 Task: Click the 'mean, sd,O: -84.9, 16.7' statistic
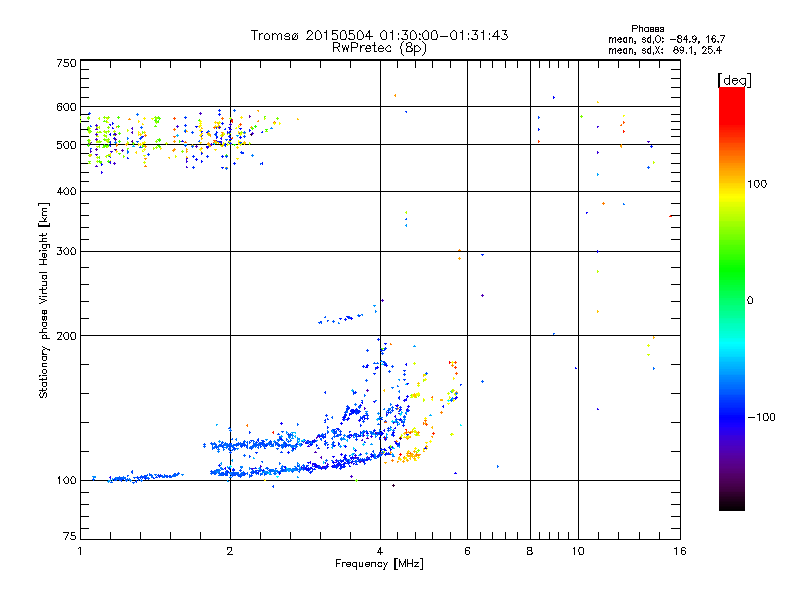666,39
